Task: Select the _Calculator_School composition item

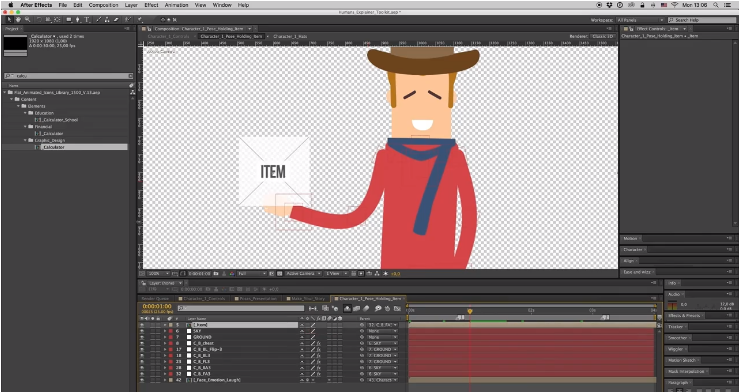Action: 58,120
